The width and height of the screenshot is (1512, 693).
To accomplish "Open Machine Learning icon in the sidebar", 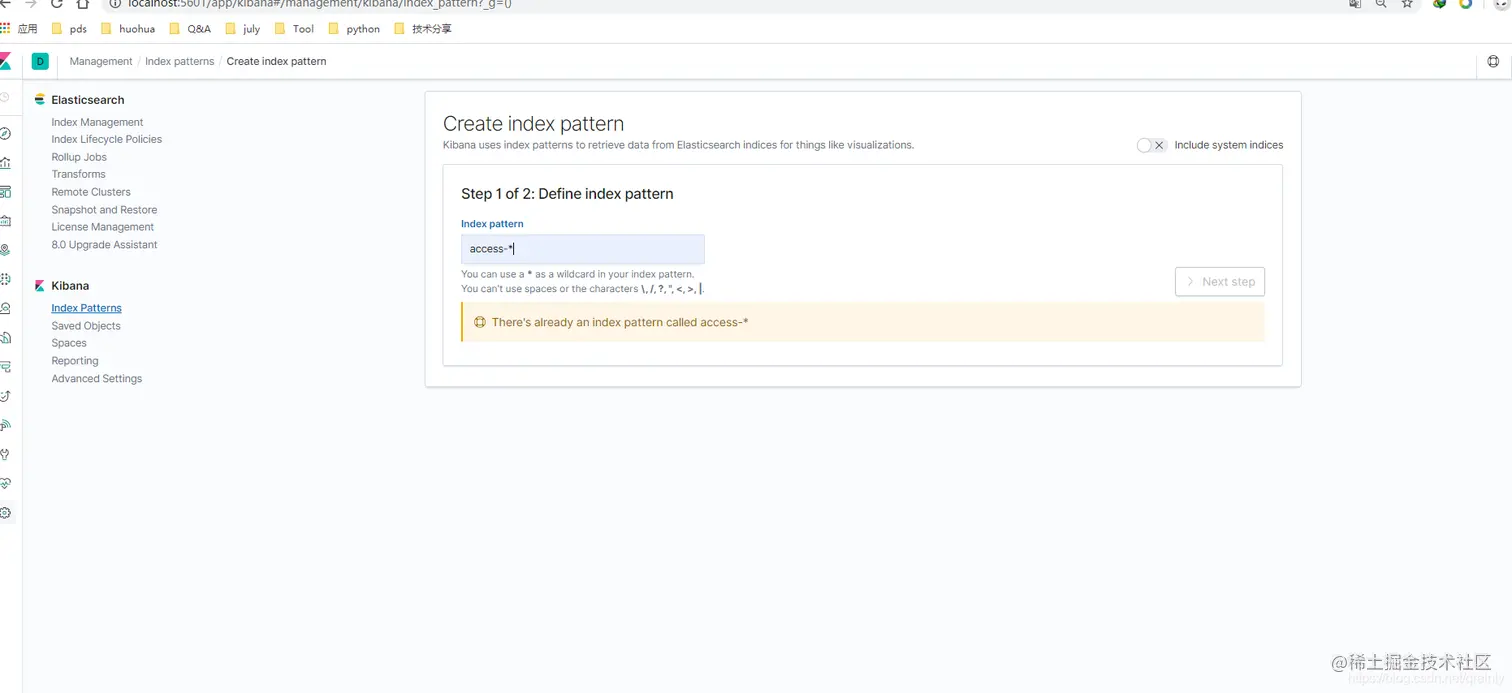I will pos(5,279).
